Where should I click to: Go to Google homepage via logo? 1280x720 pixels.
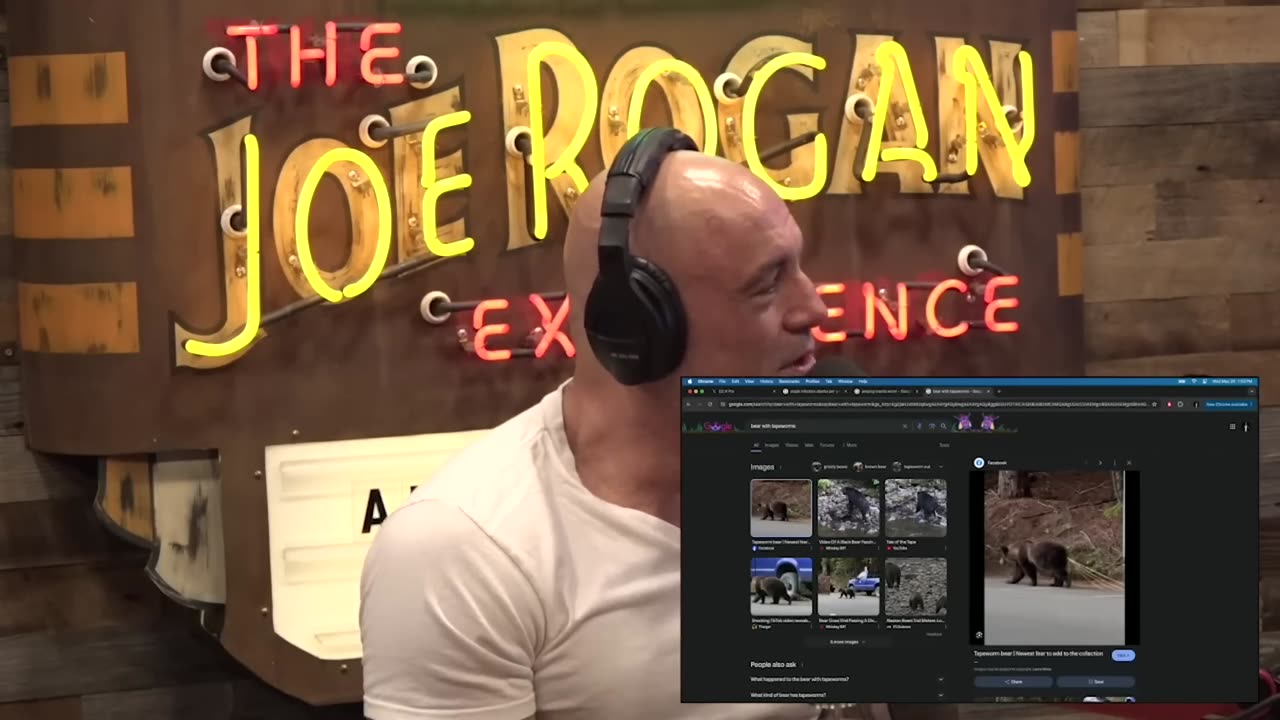pos(718,427)
